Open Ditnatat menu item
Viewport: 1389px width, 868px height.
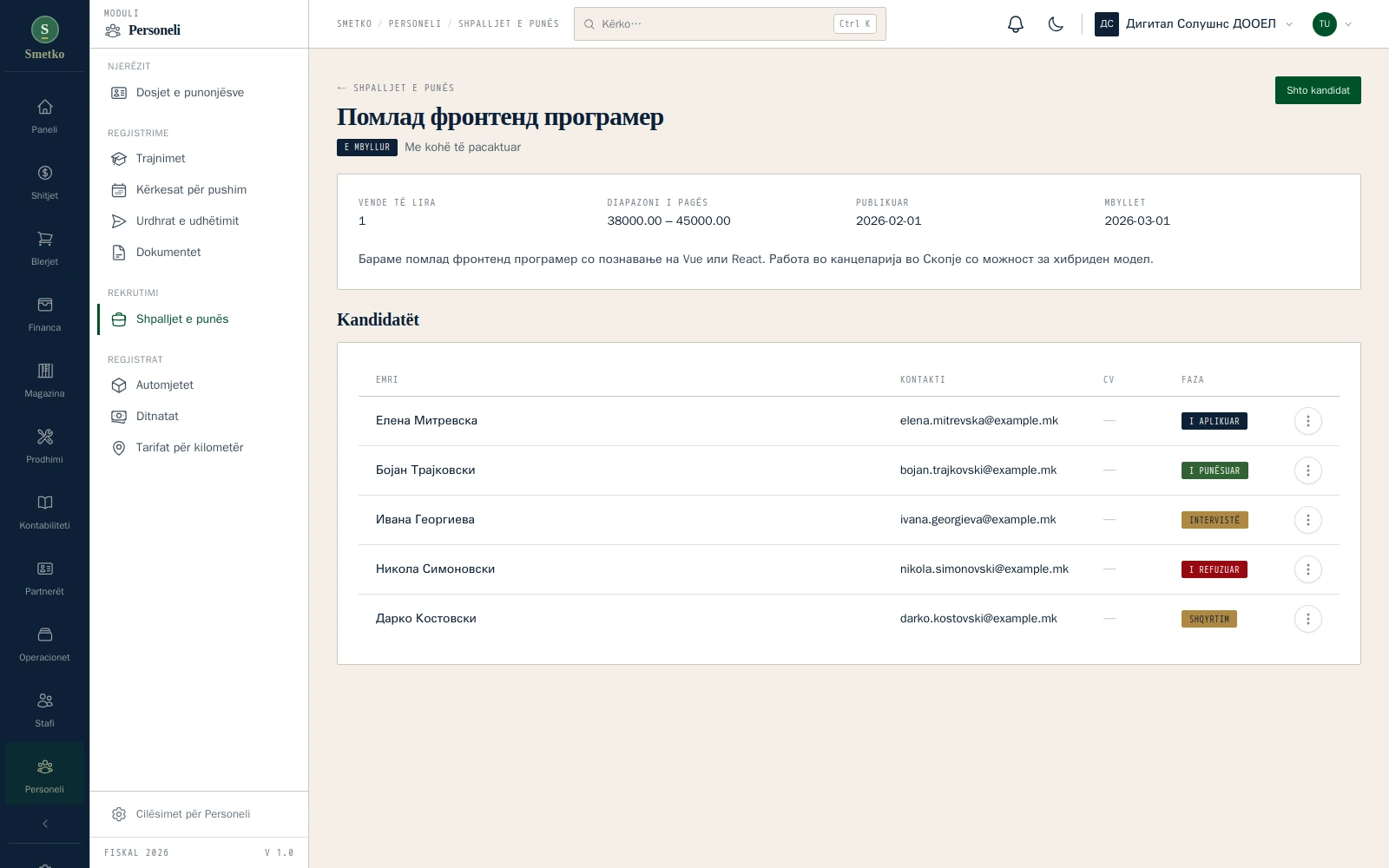pos(199,417)
